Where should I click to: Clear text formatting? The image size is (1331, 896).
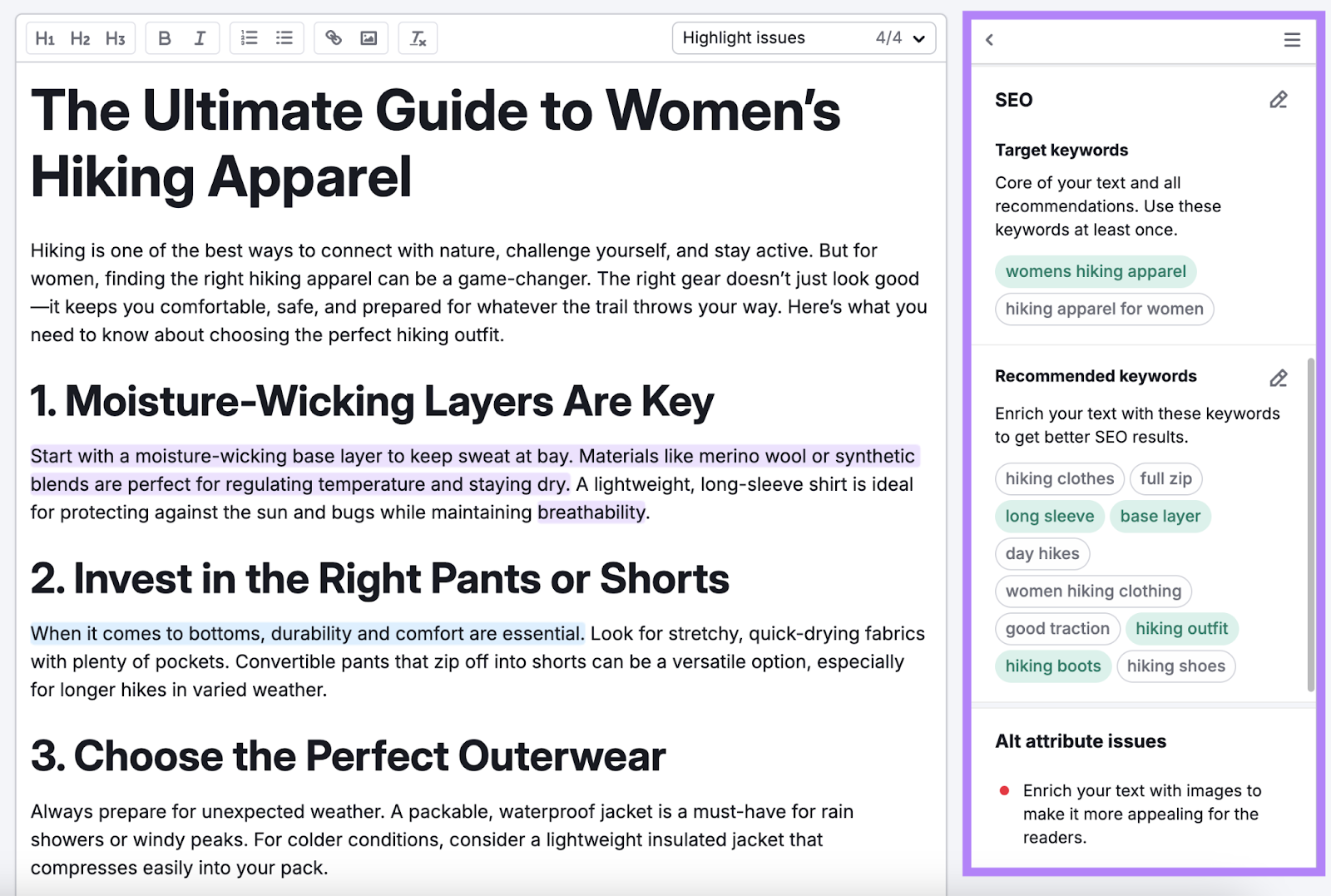[x=418, y=37]
